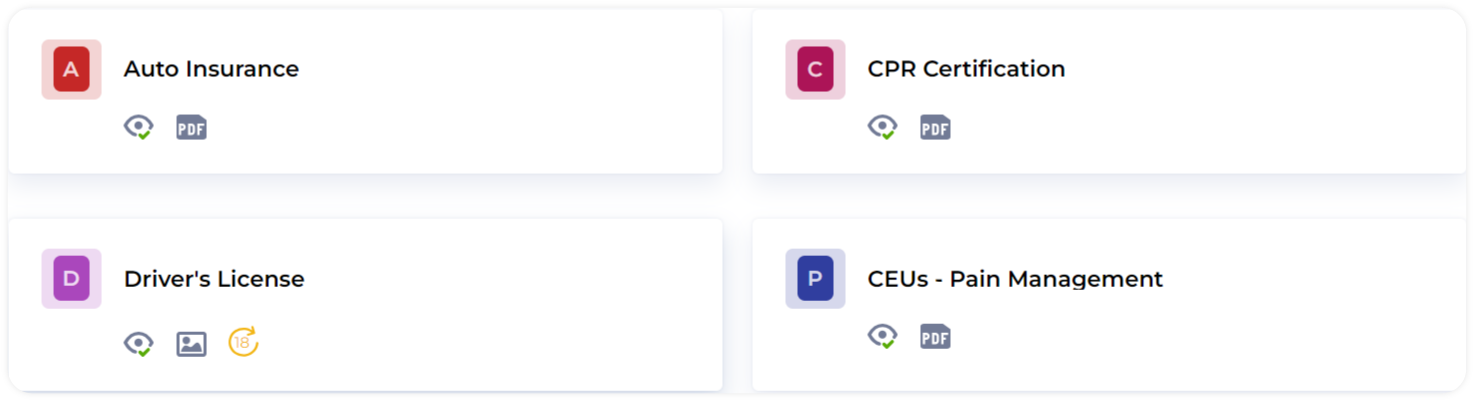Screen dimensions: 1474x401
Task: Toggle the eye icon under CEUs - Pain Management
Action: pyautogui.click(x=882, y=336)
